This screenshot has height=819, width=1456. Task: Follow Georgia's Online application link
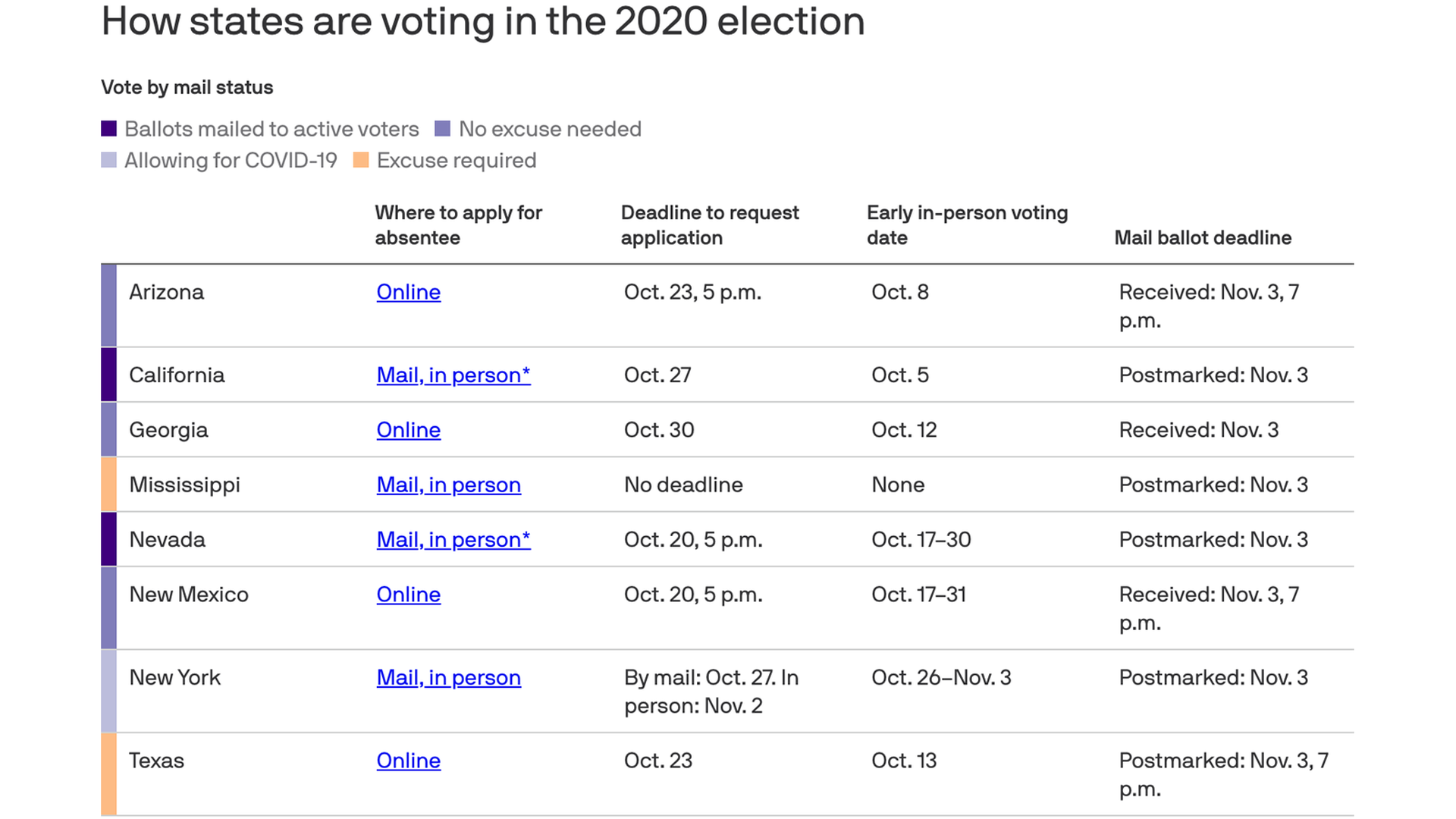click(x=408, y=430)
